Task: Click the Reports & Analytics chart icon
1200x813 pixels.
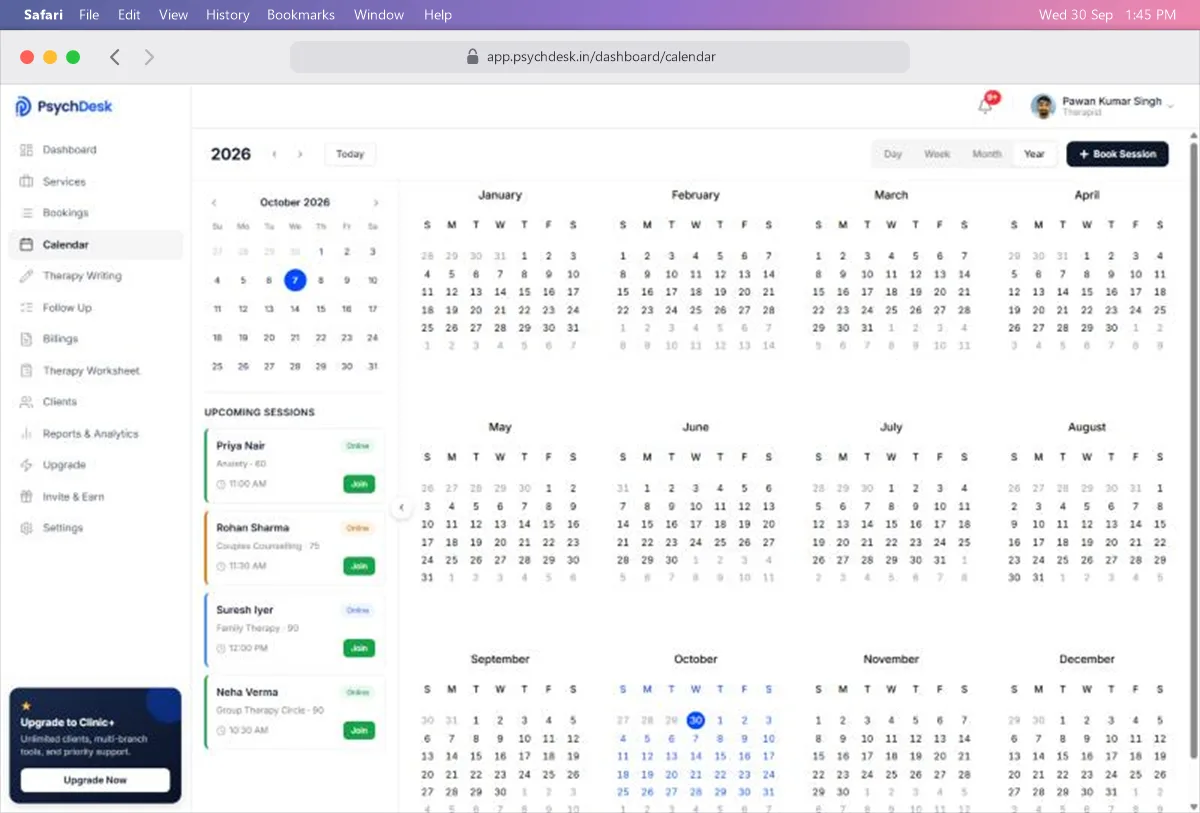Action: tap(26, 434)
